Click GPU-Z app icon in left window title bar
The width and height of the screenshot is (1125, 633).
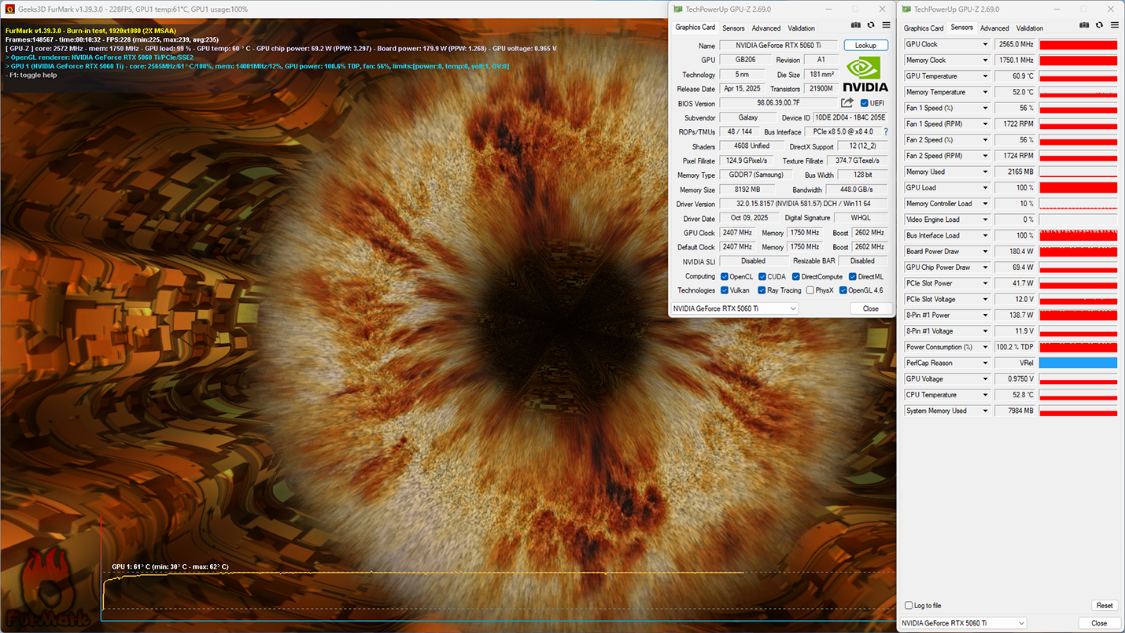(678, 9)
